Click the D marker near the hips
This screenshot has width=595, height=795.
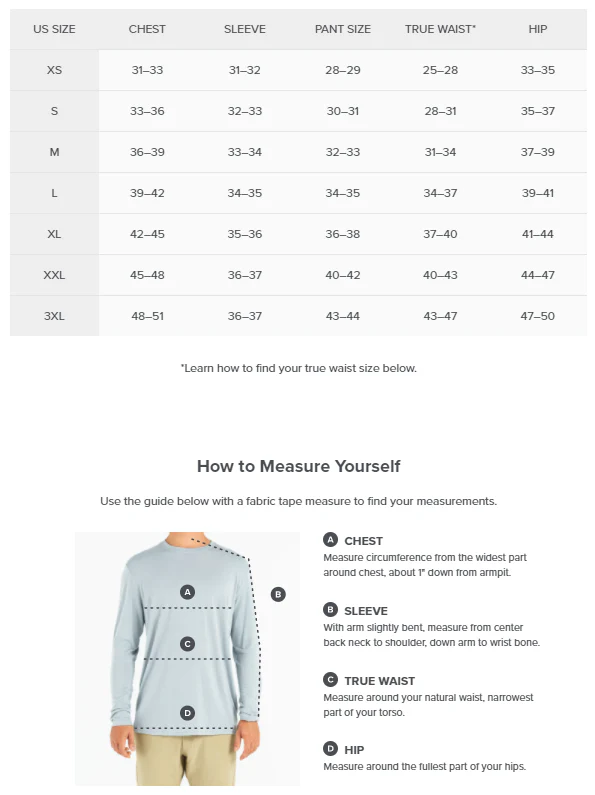pyautogui.click(x=188, y=713)
